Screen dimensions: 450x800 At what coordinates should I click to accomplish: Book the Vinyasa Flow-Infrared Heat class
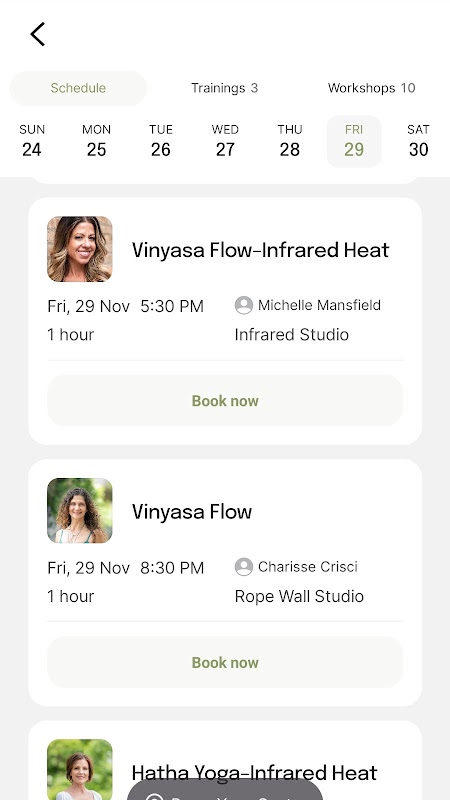(225, 401)
